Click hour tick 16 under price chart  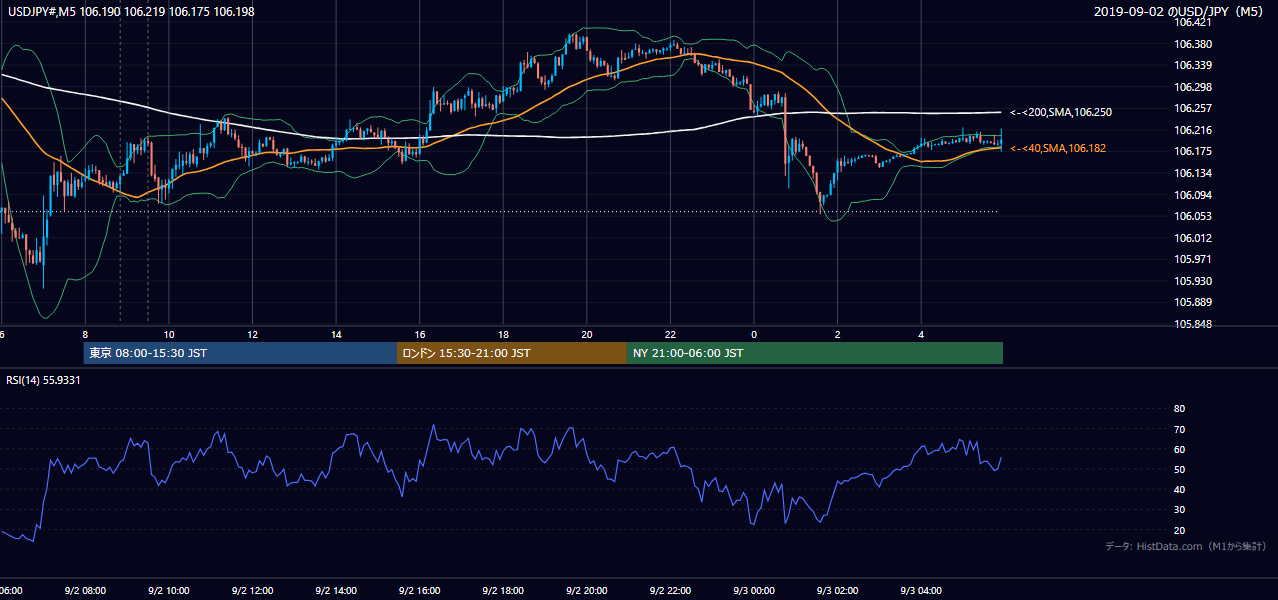pos(420,335)
